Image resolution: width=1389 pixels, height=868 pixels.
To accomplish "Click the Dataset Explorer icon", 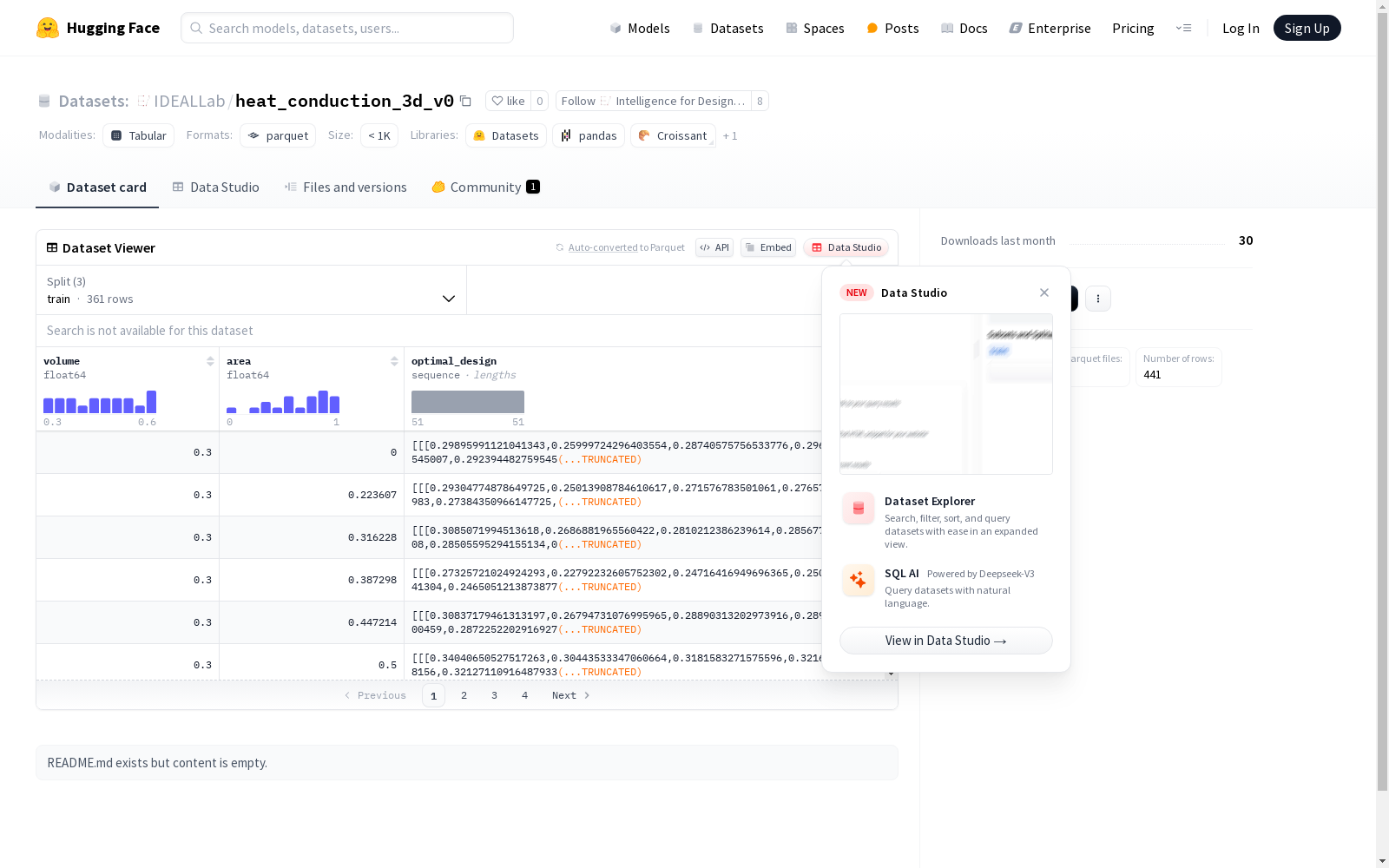I will pyautogui.click(x=859, y=509).
